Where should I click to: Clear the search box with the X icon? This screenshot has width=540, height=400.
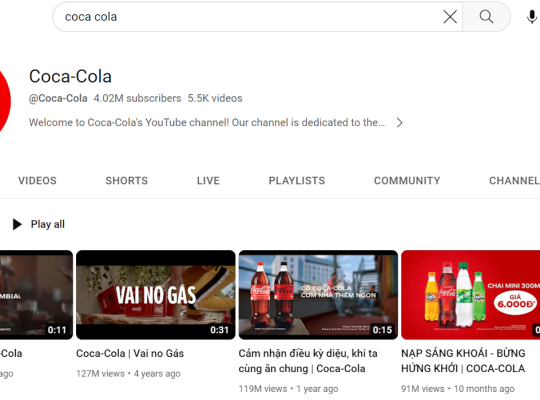point(450,17)
